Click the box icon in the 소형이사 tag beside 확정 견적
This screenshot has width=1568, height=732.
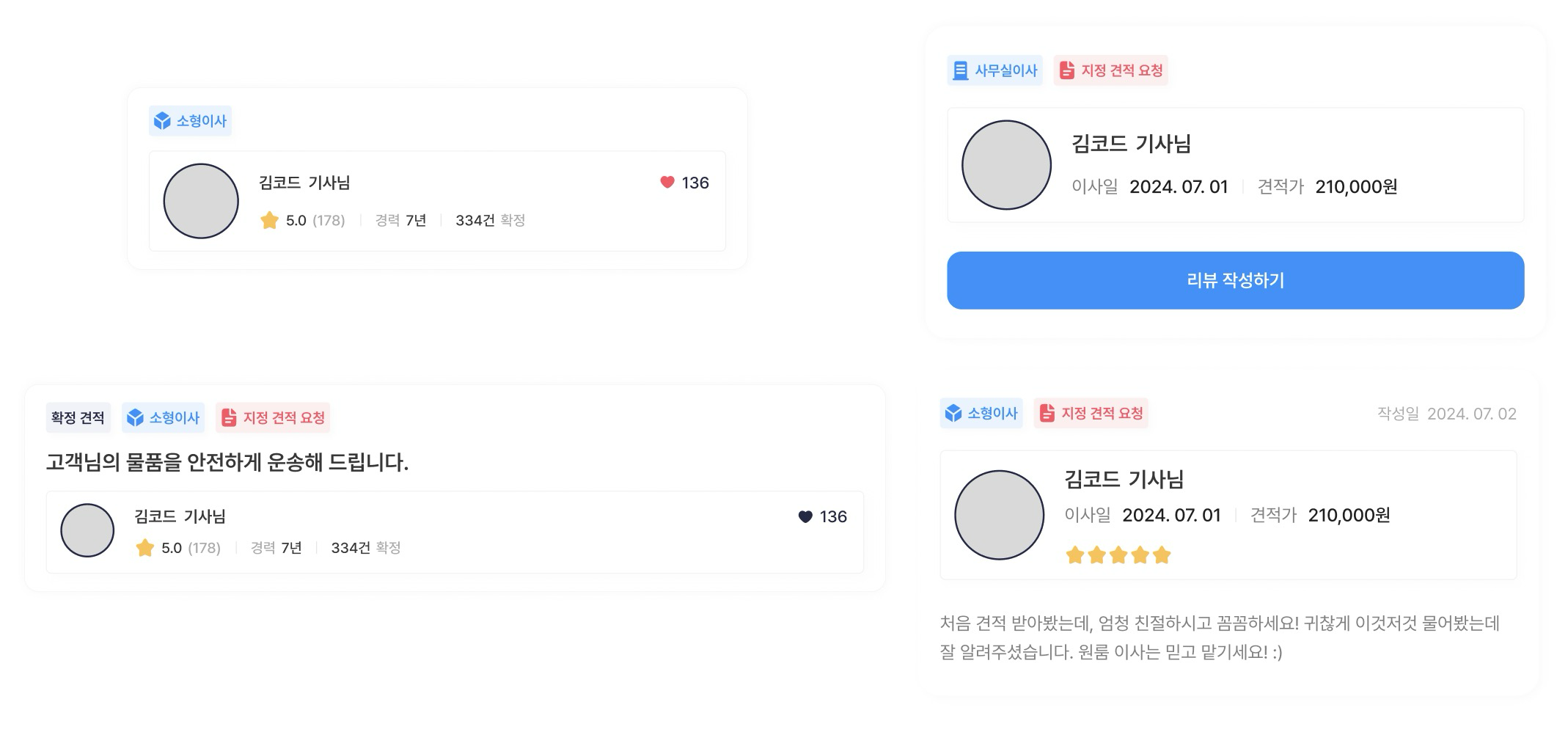[x=135, y=417]
